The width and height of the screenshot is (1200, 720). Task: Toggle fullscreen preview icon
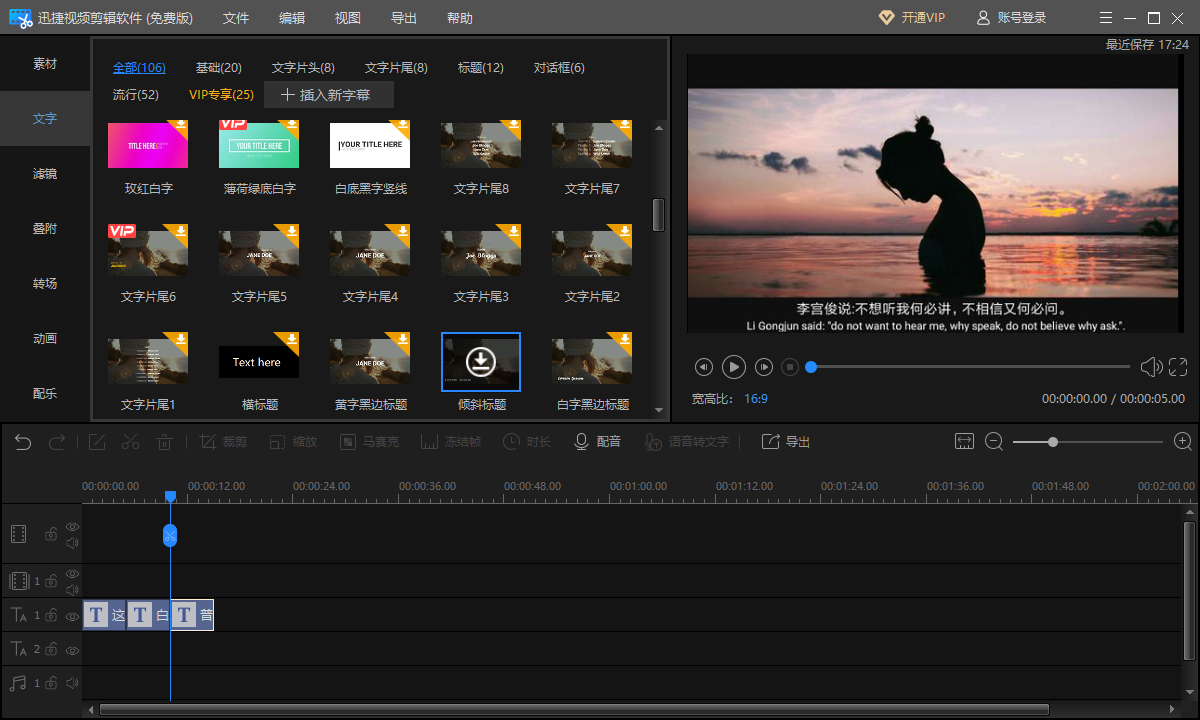(1177, 367)
